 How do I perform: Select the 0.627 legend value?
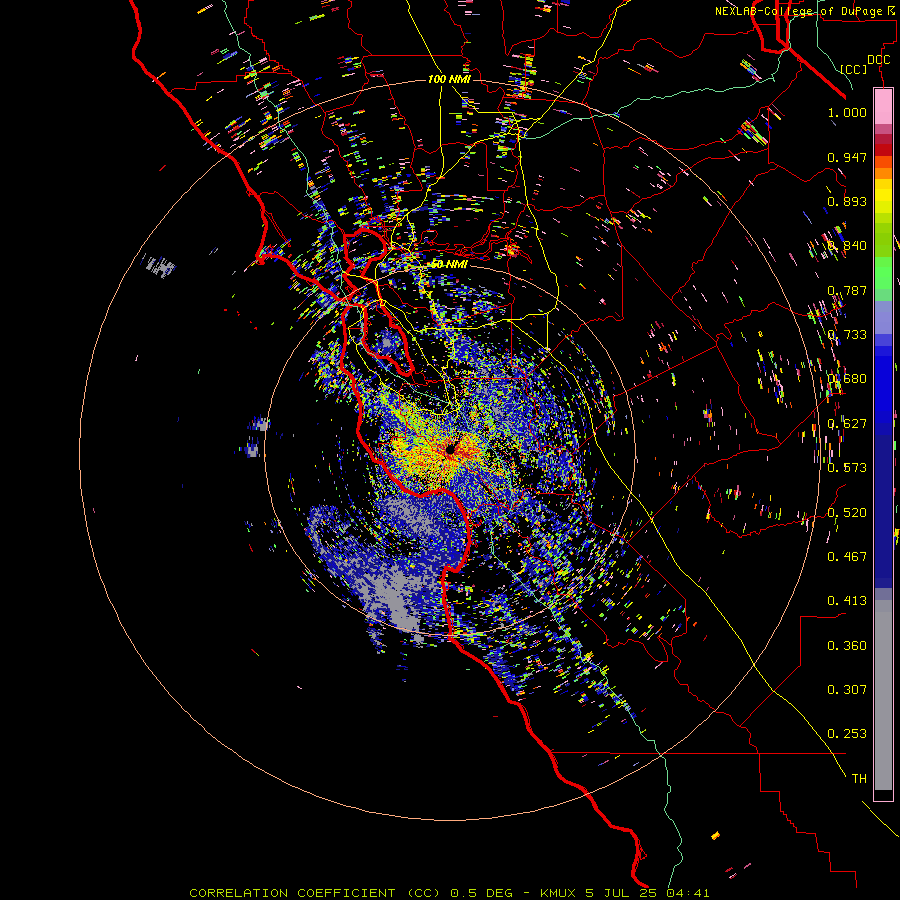847,424
